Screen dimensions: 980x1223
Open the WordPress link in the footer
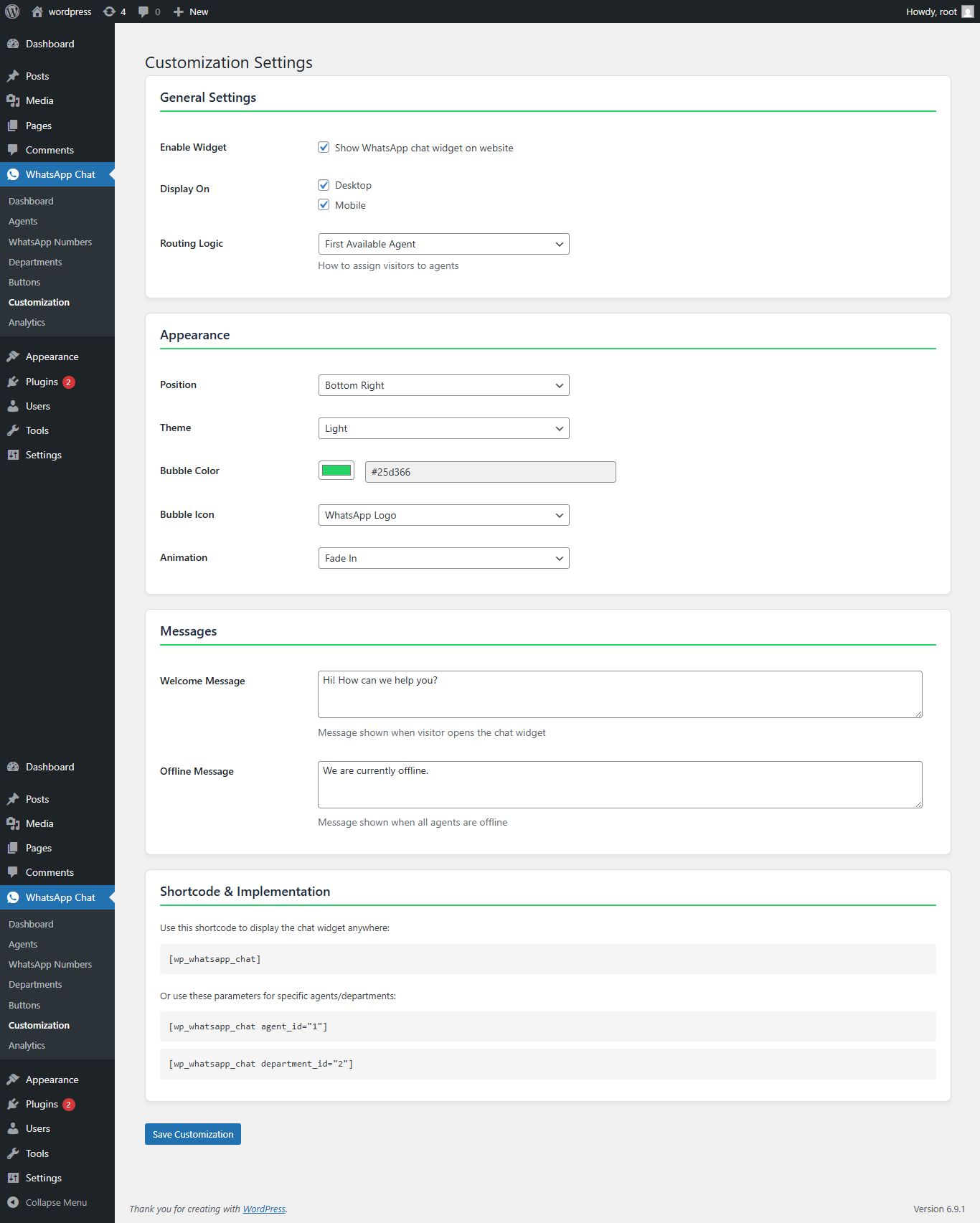pyautogui.click(x=263, y=1209)
